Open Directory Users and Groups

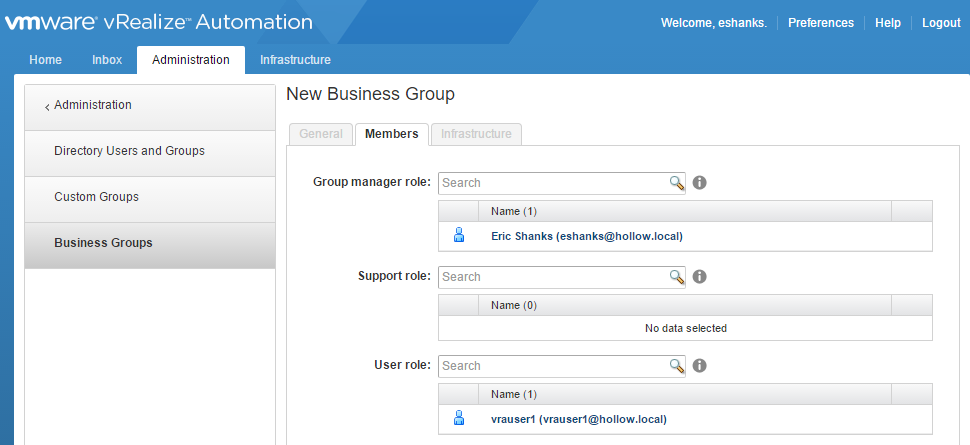(150, 153)
